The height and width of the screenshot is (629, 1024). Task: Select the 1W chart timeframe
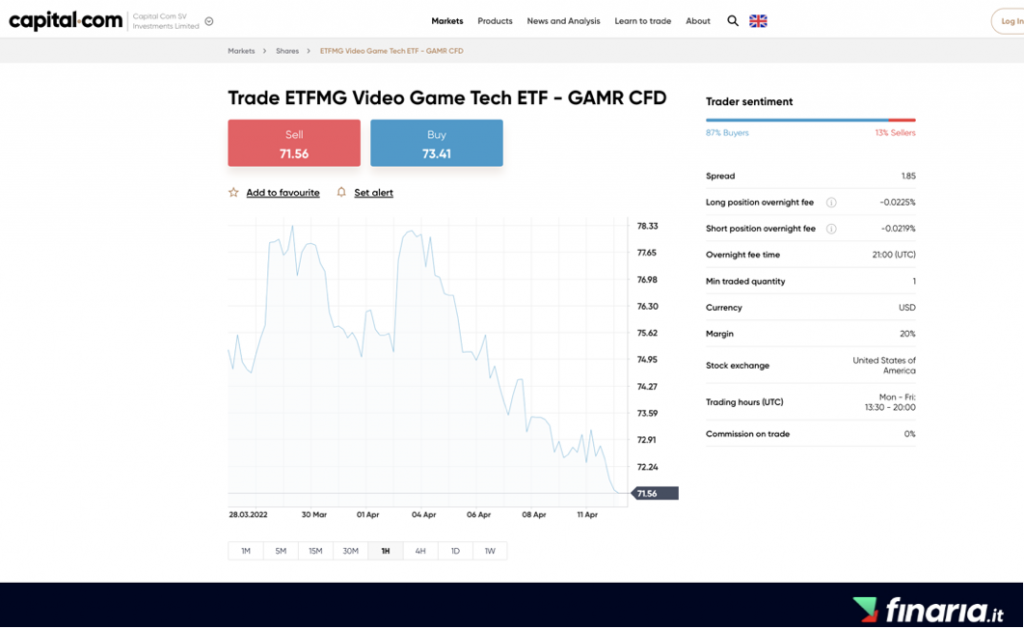pos(490,551)
